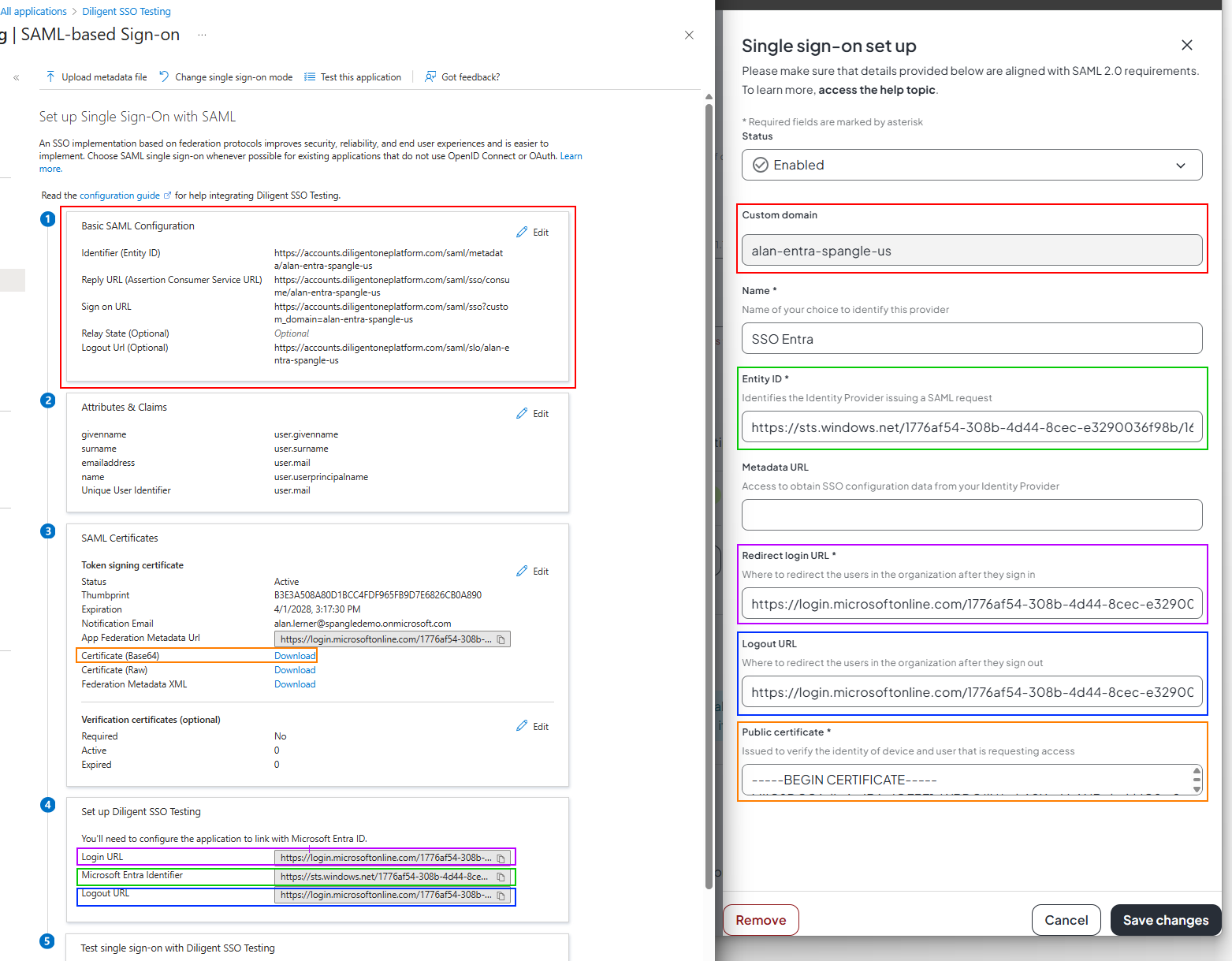This screenshot has width=1232, height=961.
Task: Click the Metadata URL input field
Action: click(971, 515)
